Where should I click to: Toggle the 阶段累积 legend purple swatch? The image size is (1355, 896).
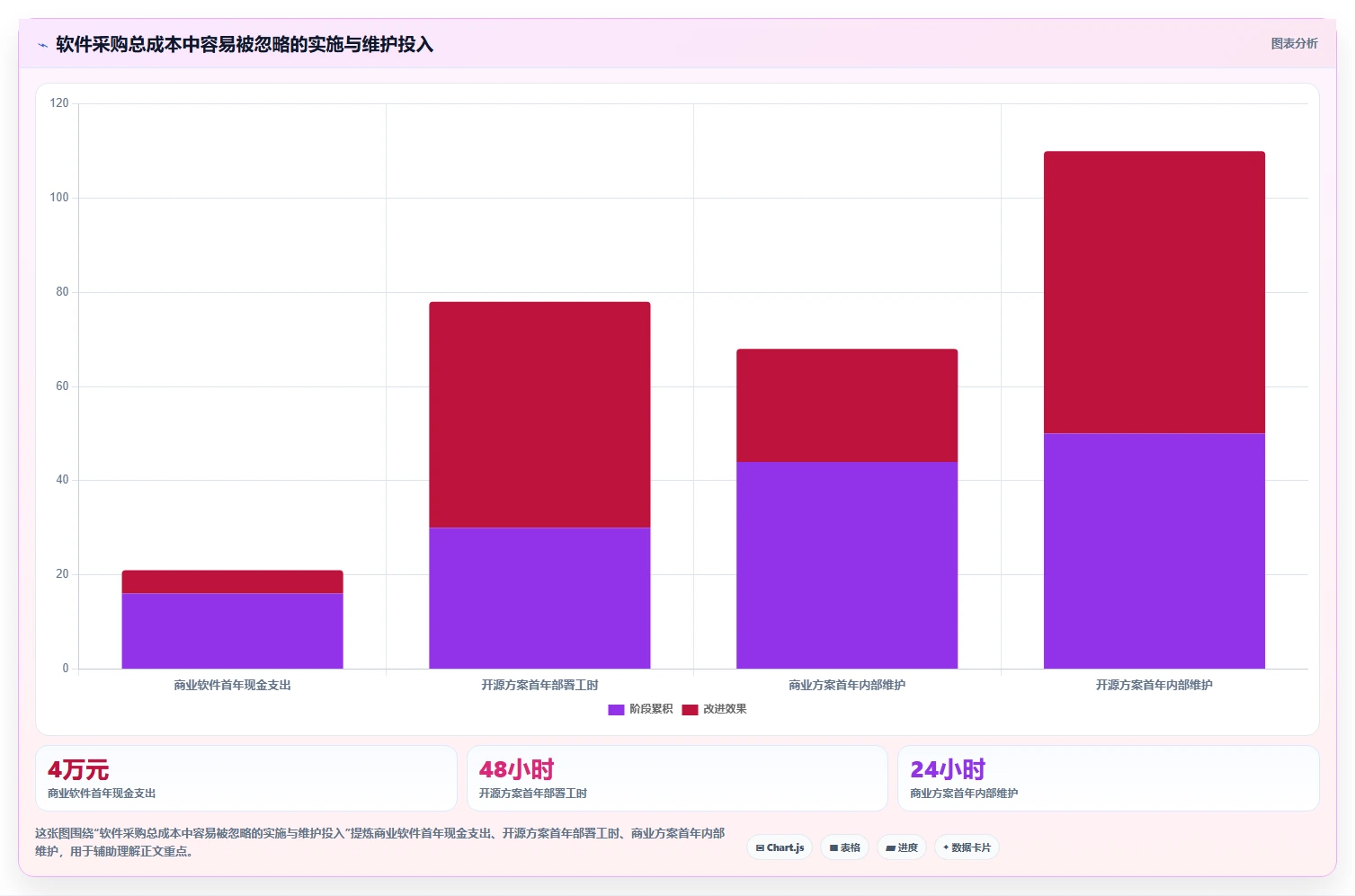(616, 709)
